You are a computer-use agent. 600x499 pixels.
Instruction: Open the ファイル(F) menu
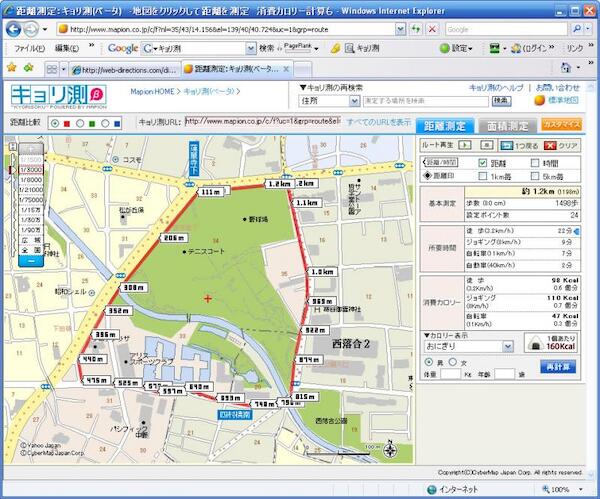(29, 49)
